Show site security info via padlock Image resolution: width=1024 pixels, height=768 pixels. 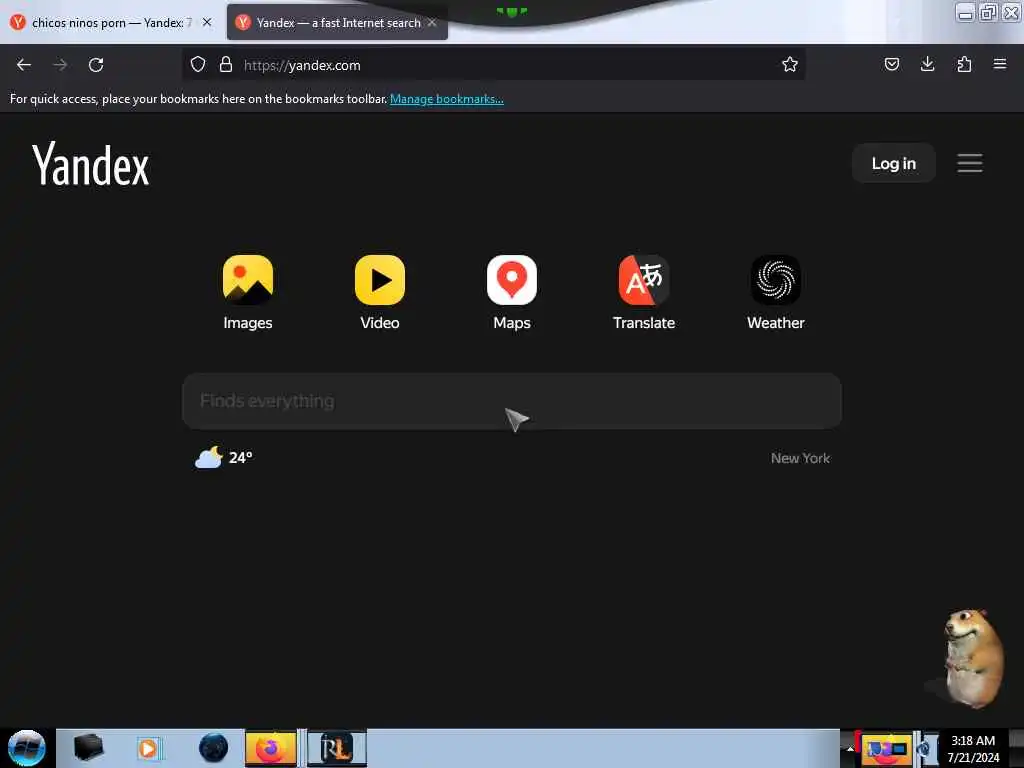point(226,64)
